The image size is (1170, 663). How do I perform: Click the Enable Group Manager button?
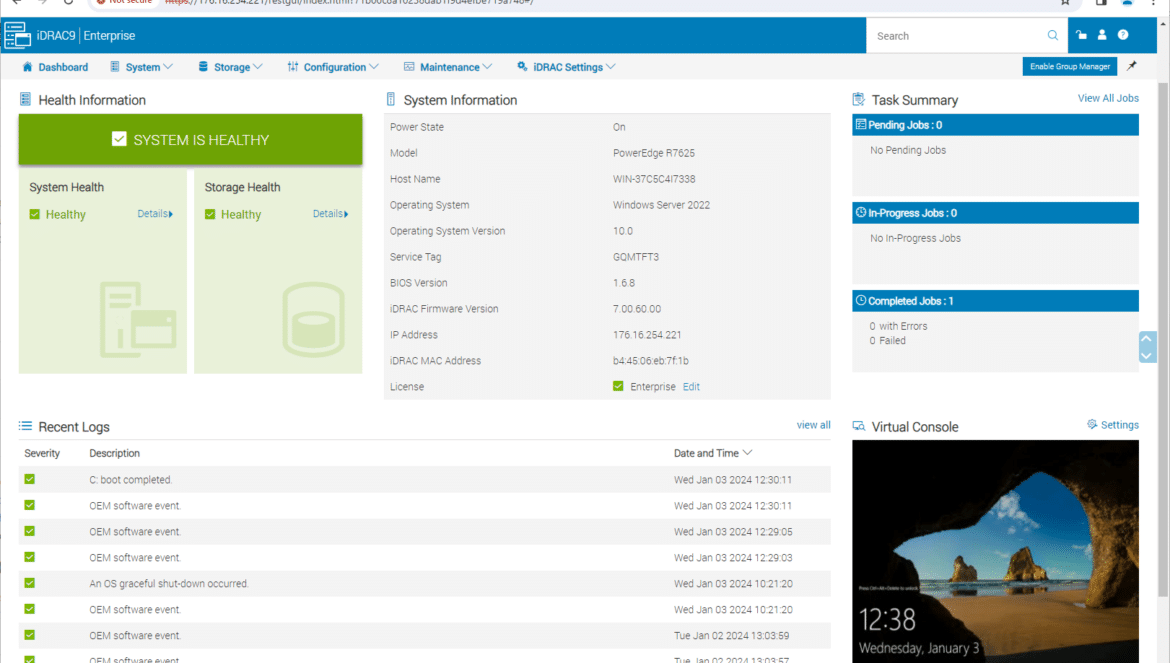[x=1069, y=66]
